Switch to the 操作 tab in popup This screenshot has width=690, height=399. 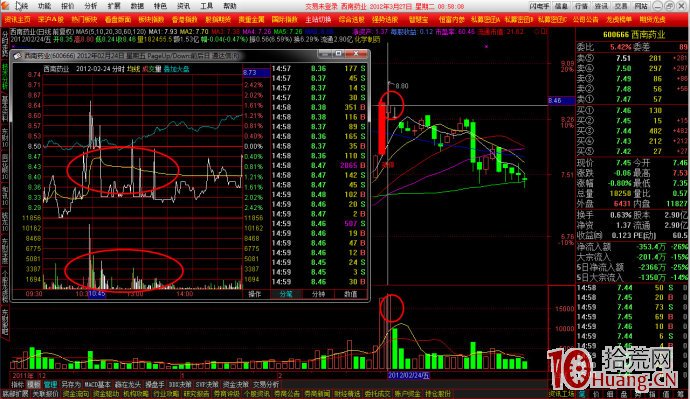255,294
